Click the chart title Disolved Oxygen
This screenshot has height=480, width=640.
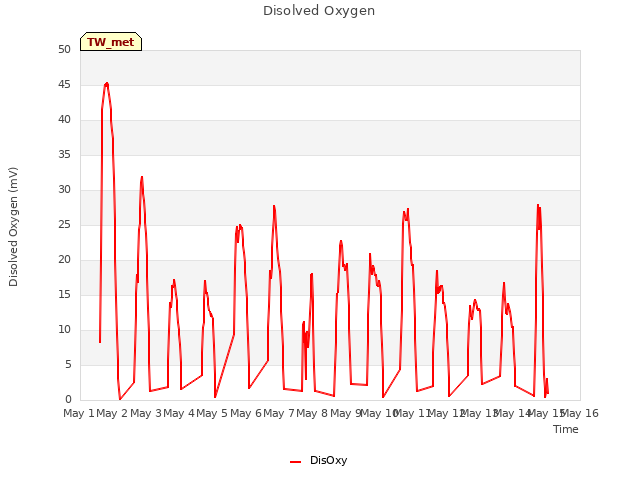319,11
